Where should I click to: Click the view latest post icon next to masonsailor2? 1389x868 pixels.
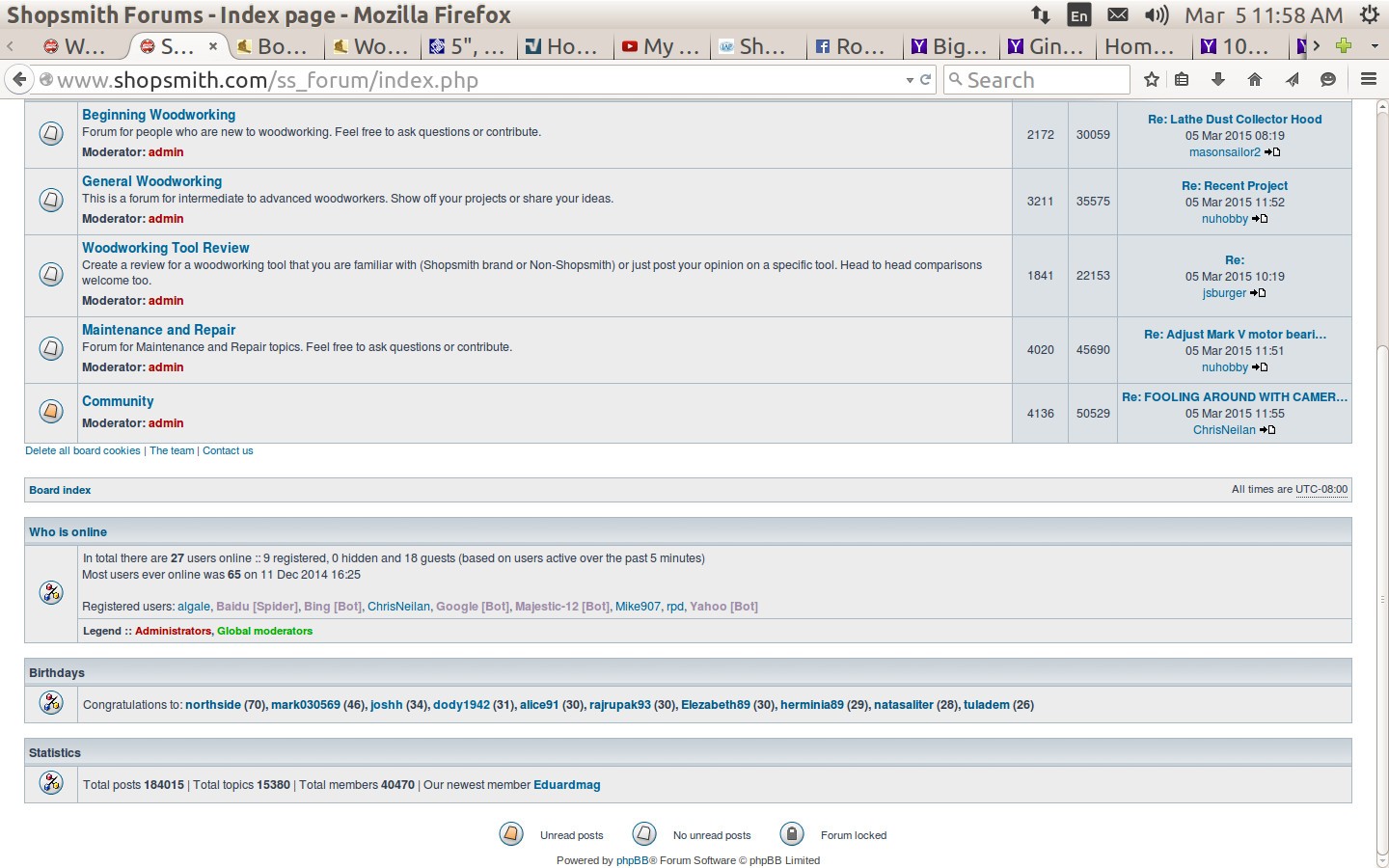[1272, 152]
